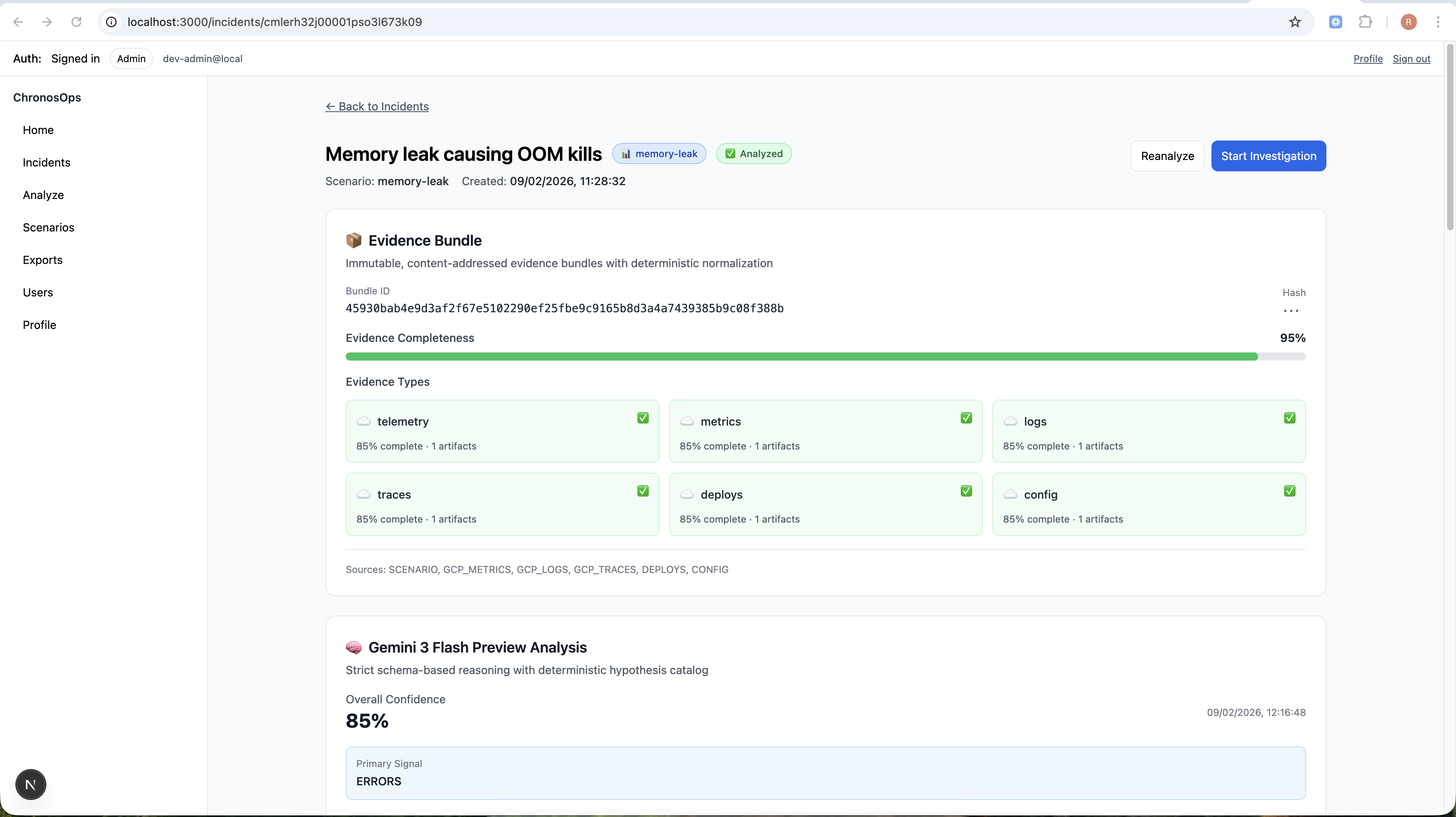Click the site info icon beside URL
Viewport: 1456px width, 817px height.
[112, 22]
